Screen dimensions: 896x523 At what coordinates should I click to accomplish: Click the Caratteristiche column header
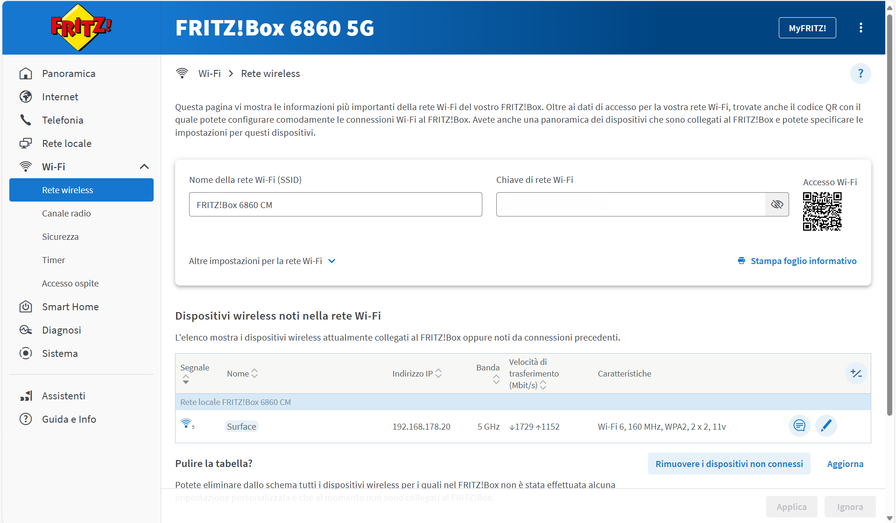coord(624,373)
